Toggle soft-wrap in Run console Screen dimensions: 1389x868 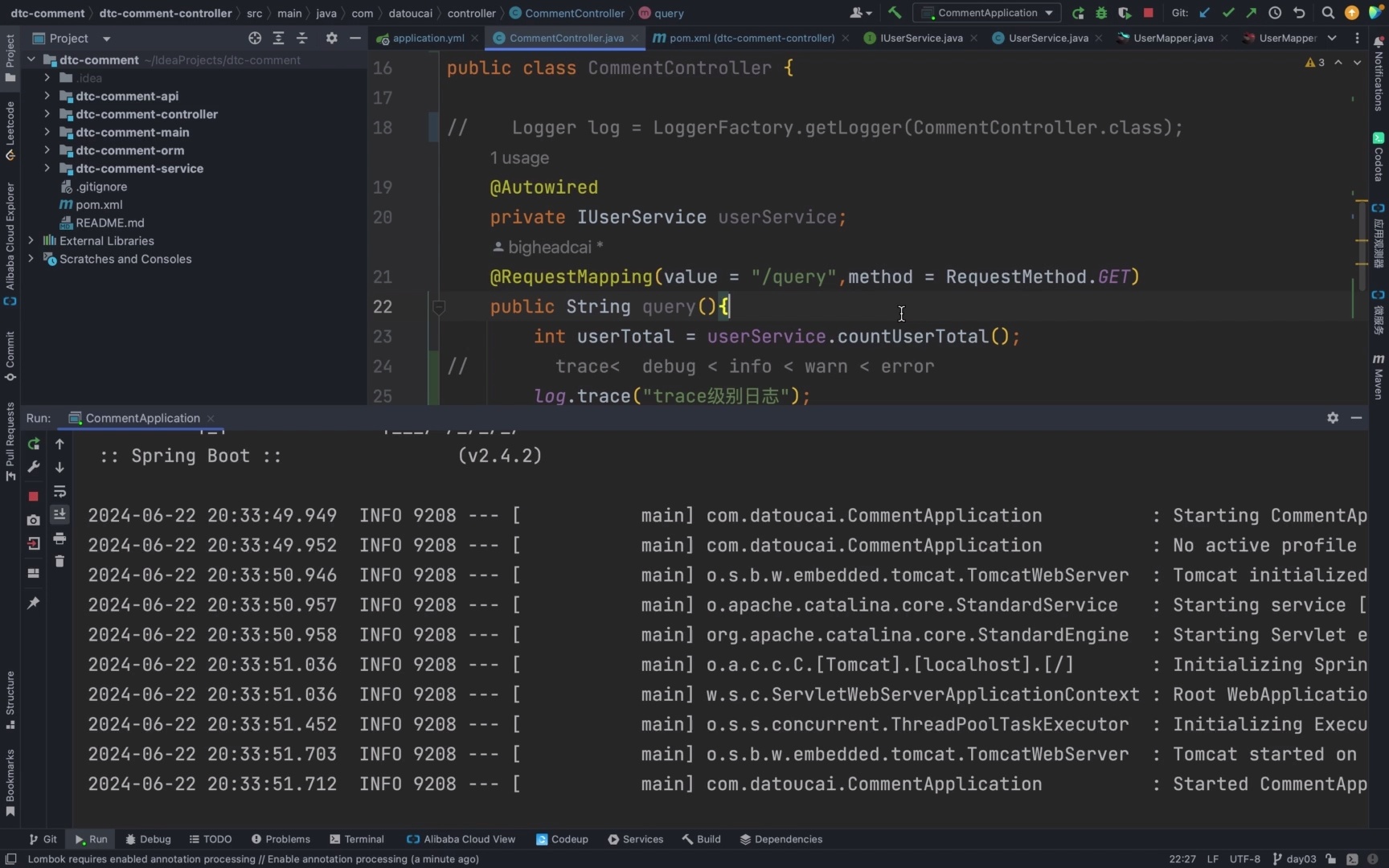59,491
